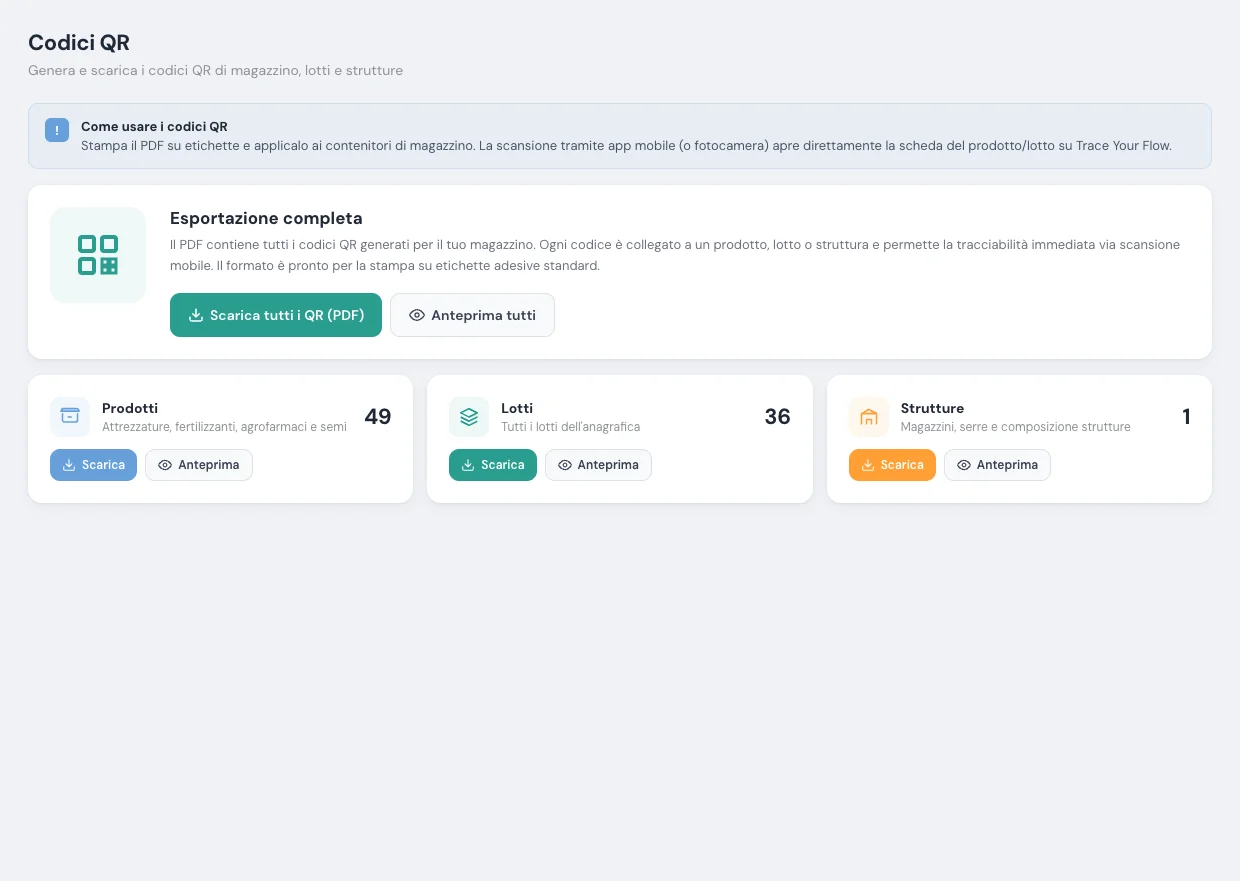Click the Strutture card title
1240x881 pixels.
[x=932, y=408]
